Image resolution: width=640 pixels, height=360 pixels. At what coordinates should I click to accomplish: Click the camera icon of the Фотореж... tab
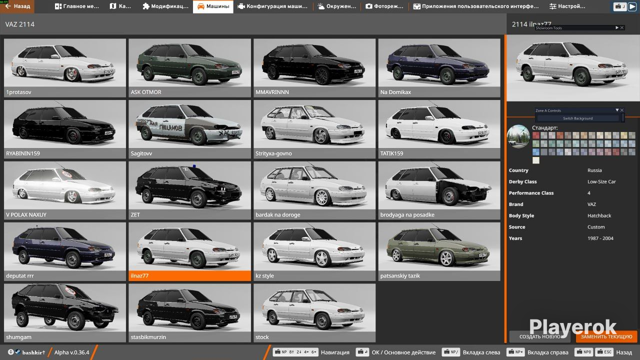(x=369, y=6)
